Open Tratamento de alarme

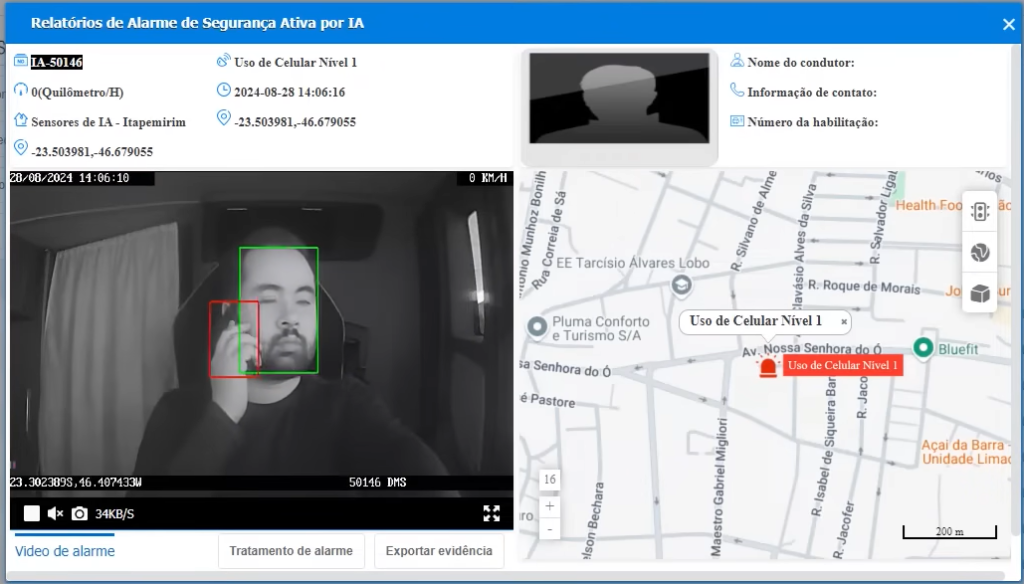coord(291,551)
